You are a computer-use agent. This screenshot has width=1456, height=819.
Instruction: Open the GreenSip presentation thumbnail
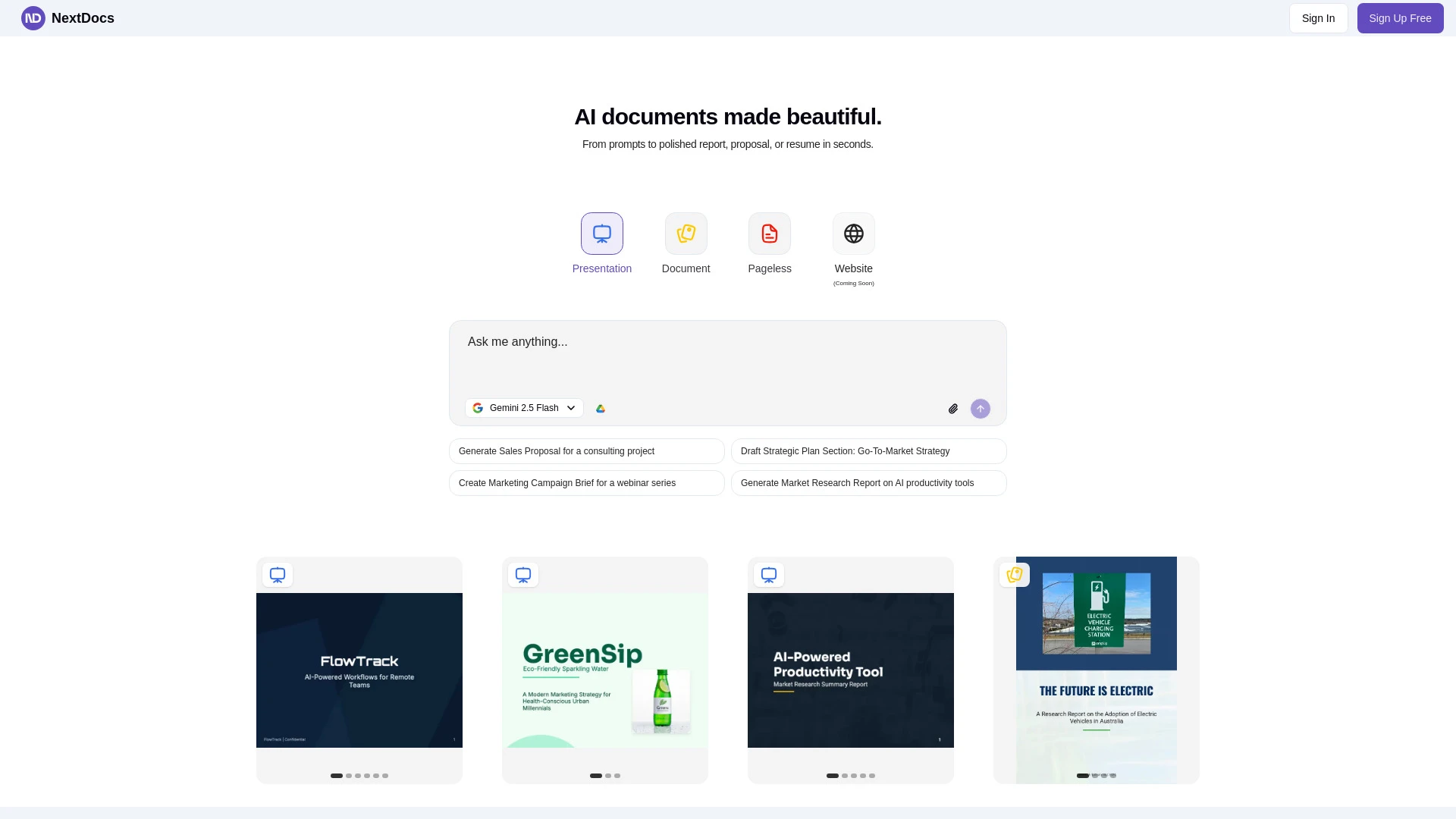click(604, 670)
